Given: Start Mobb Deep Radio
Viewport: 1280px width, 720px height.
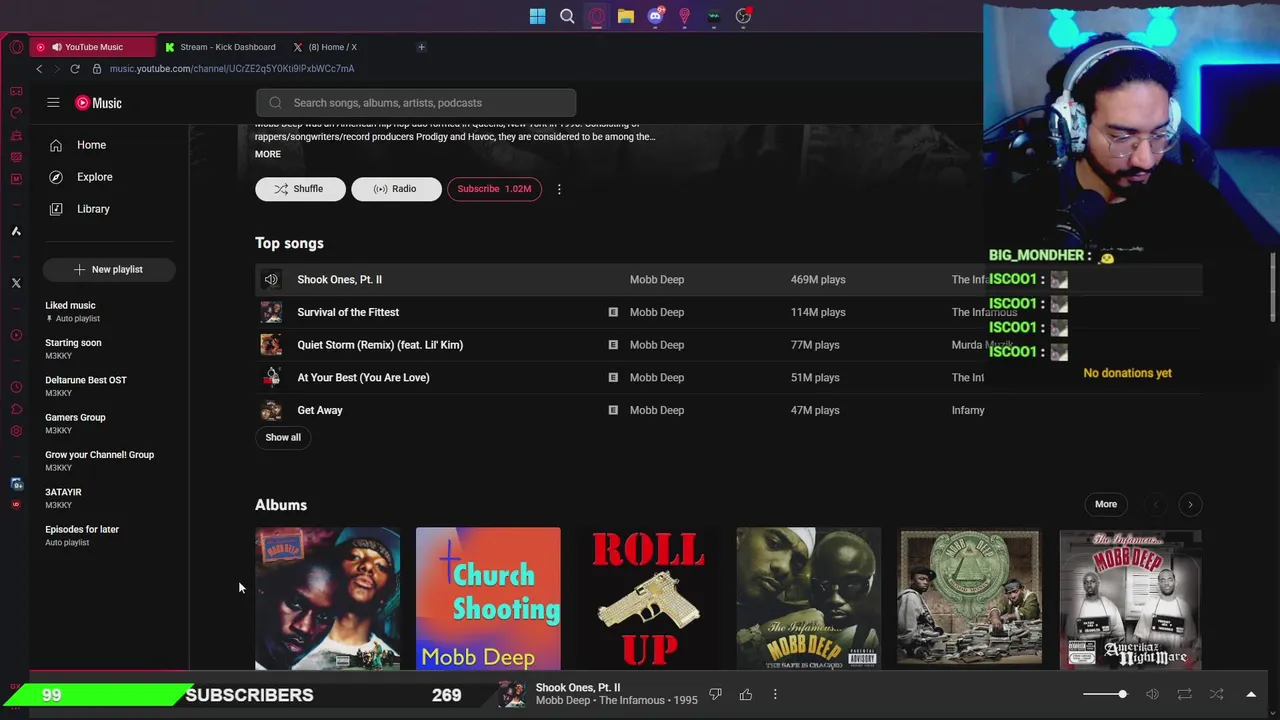Looking at the screenshot, I should point(396,189).
